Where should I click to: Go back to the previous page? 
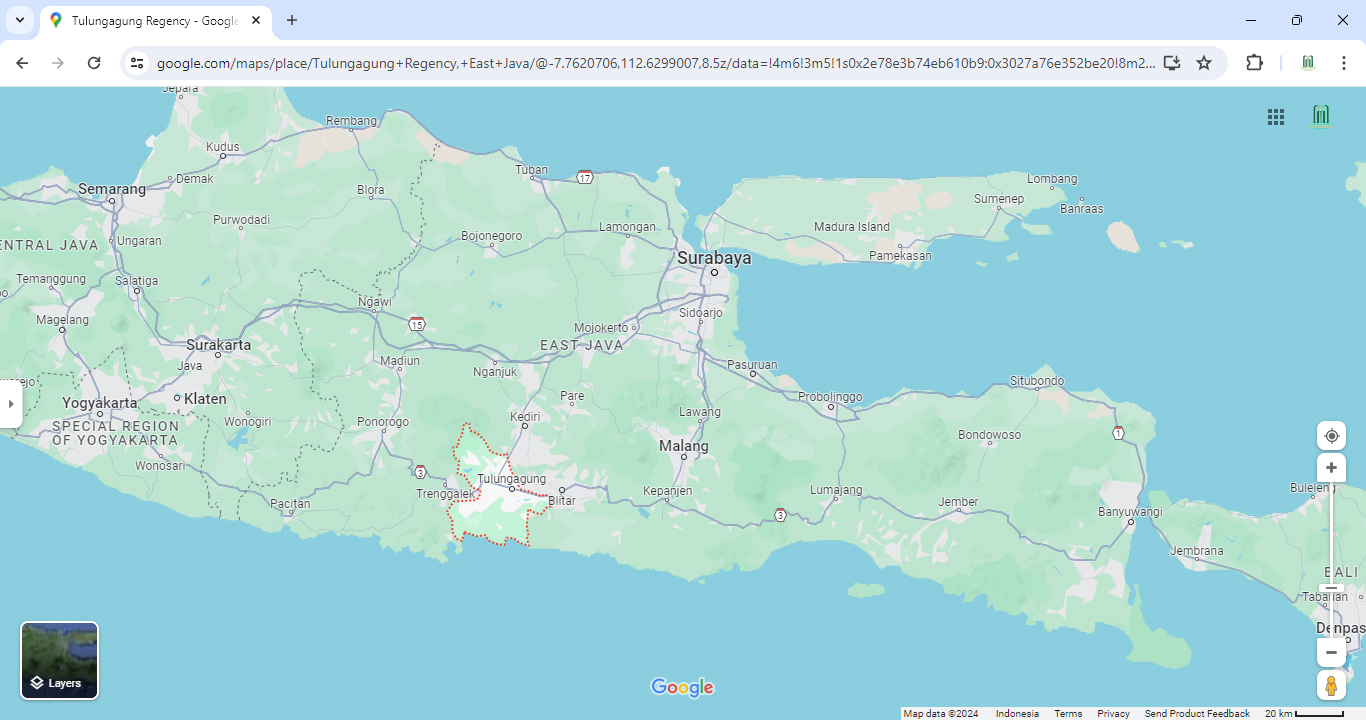[x=22, y=63]
